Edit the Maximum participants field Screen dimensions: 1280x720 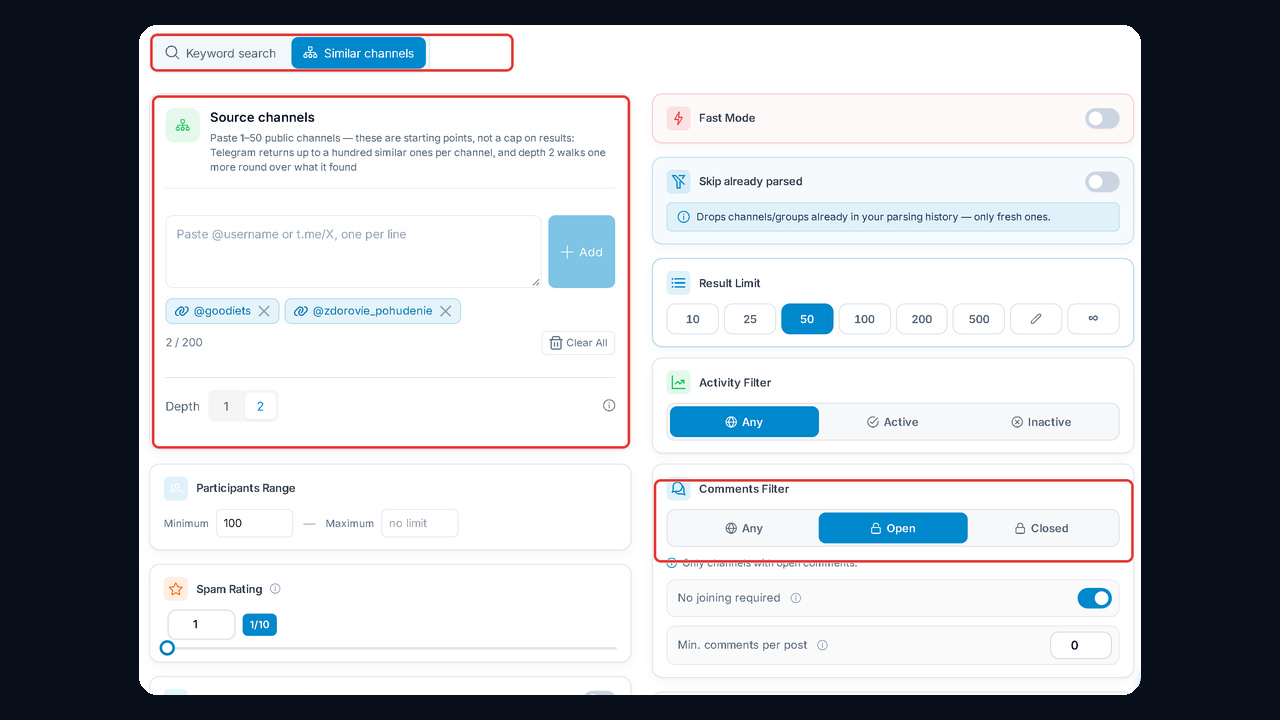pos(420,523)
